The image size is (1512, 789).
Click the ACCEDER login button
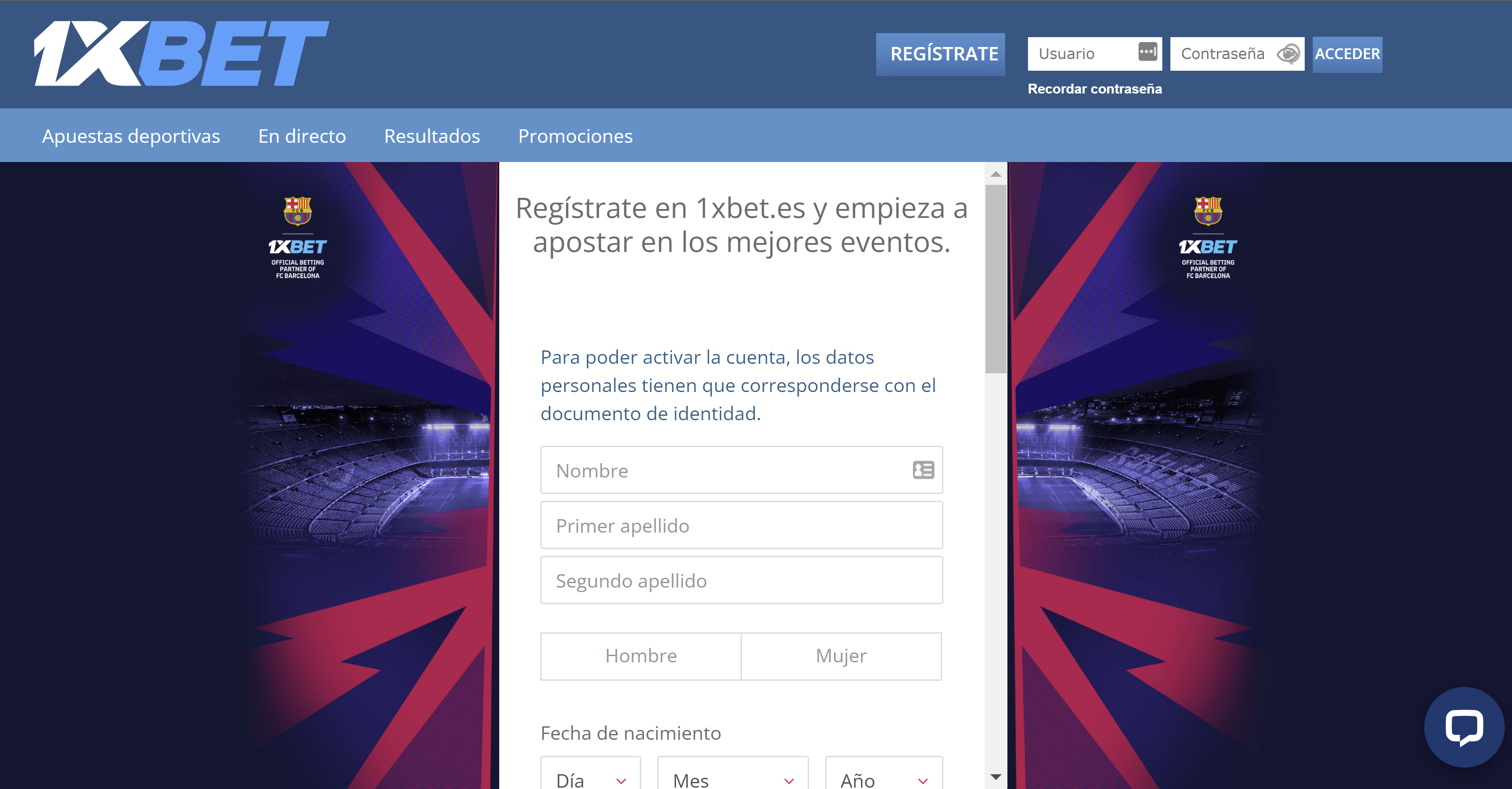point(1347,54)
